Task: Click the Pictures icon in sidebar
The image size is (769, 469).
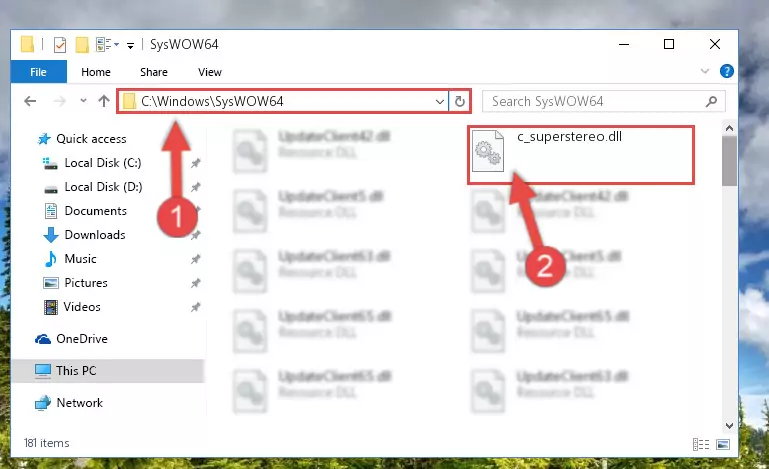Action: click(51, 283)
